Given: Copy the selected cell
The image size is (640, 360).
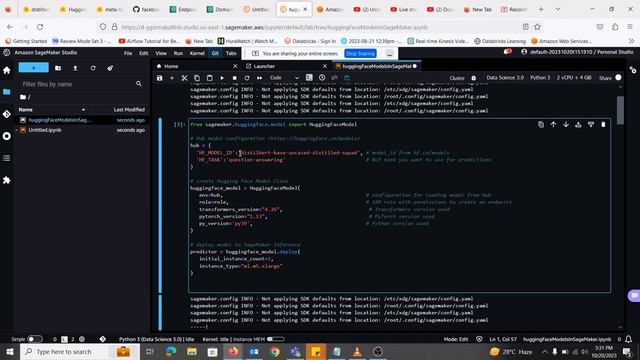Looking at the screenshot, I should tap(197, 78).
